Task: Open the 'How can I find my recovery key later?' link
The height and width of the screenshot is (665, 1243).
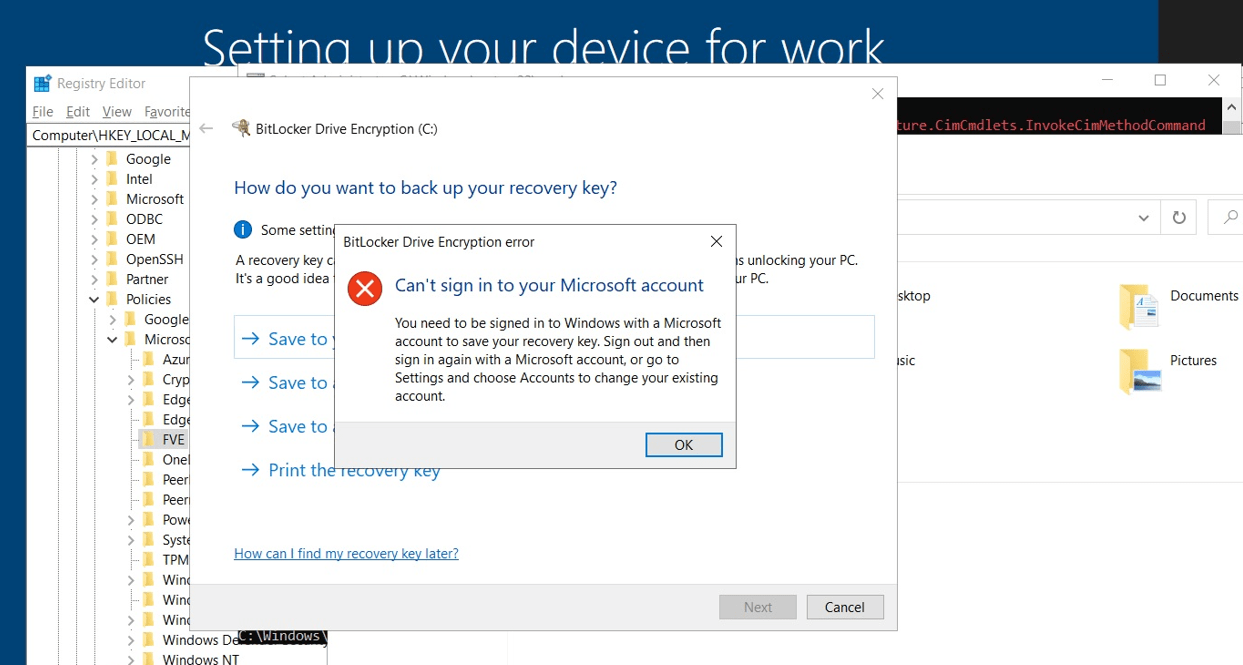Action: pos(346,553)
